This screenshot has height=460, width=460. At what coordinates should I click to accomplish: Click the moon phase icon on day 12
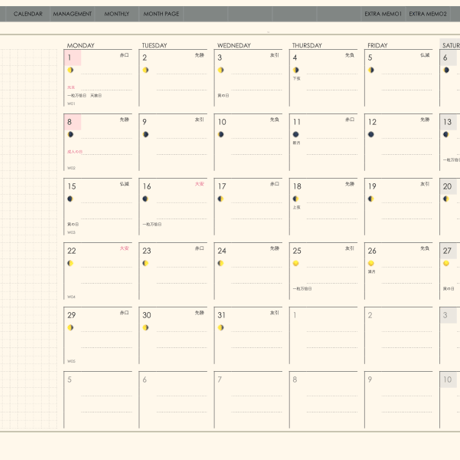point(371,134)
